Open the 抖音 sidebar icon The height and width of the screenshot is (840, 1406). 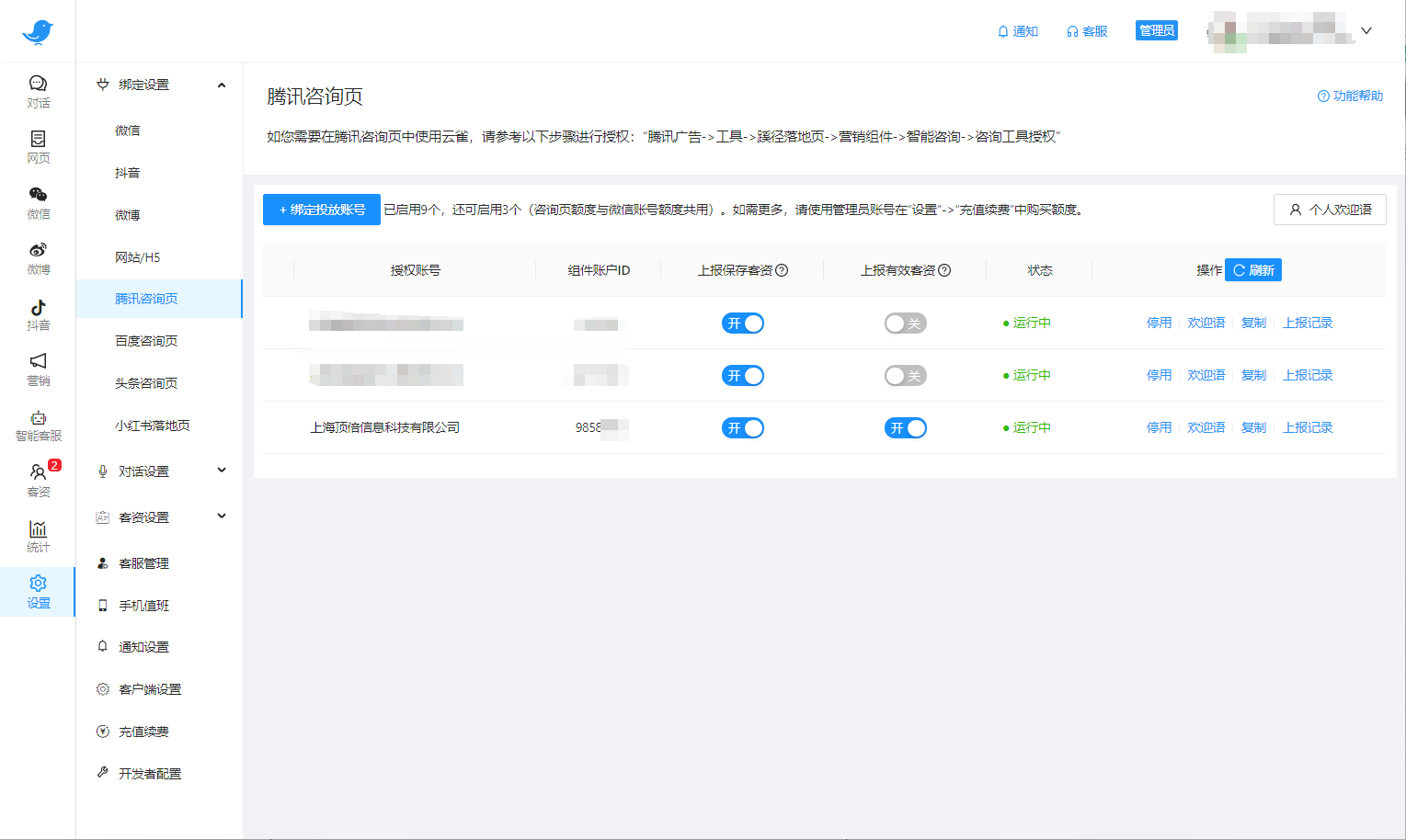38,312
